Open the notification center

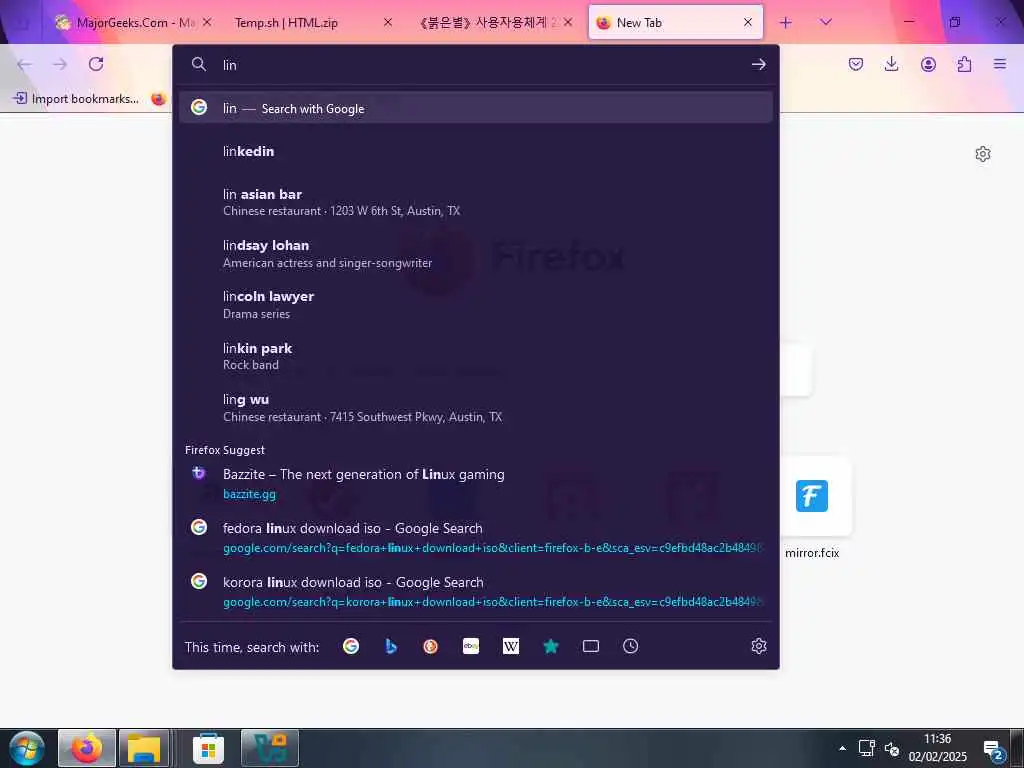click(x=993, y=750)
